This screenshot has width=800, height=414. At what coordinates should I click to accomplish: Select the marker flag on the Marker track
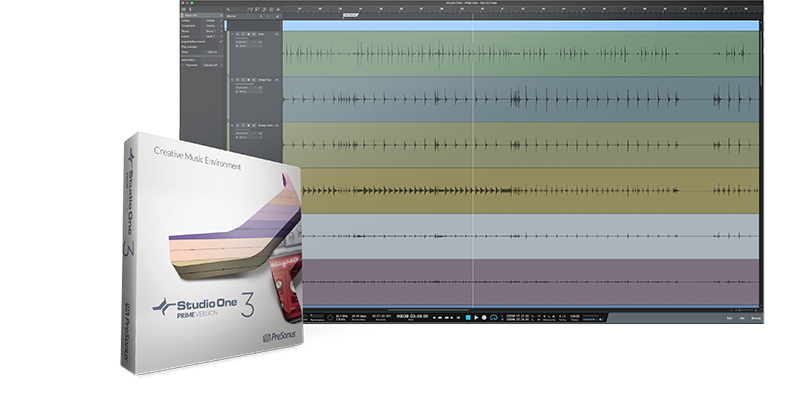click(x=351, y=15)
